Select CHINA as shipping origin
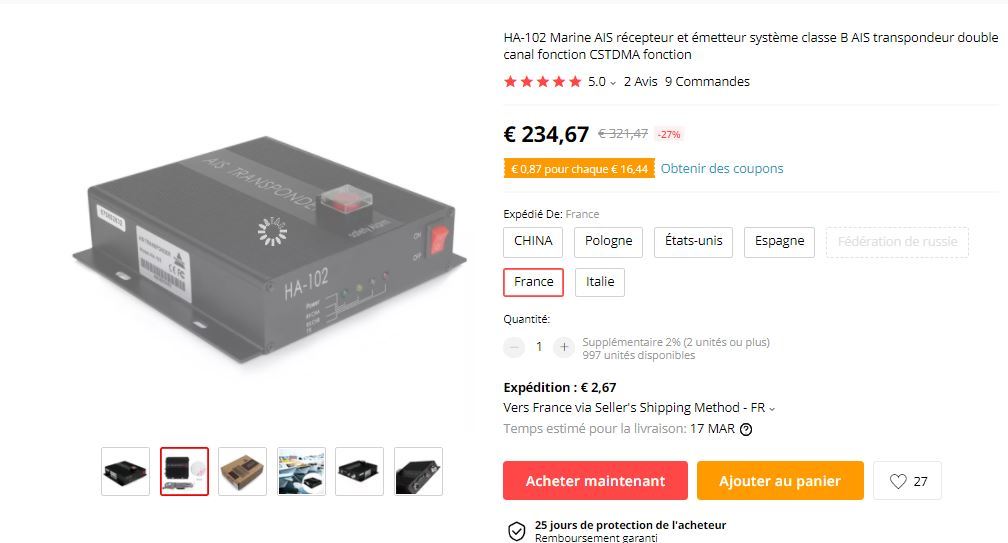 tap(533, 242)
